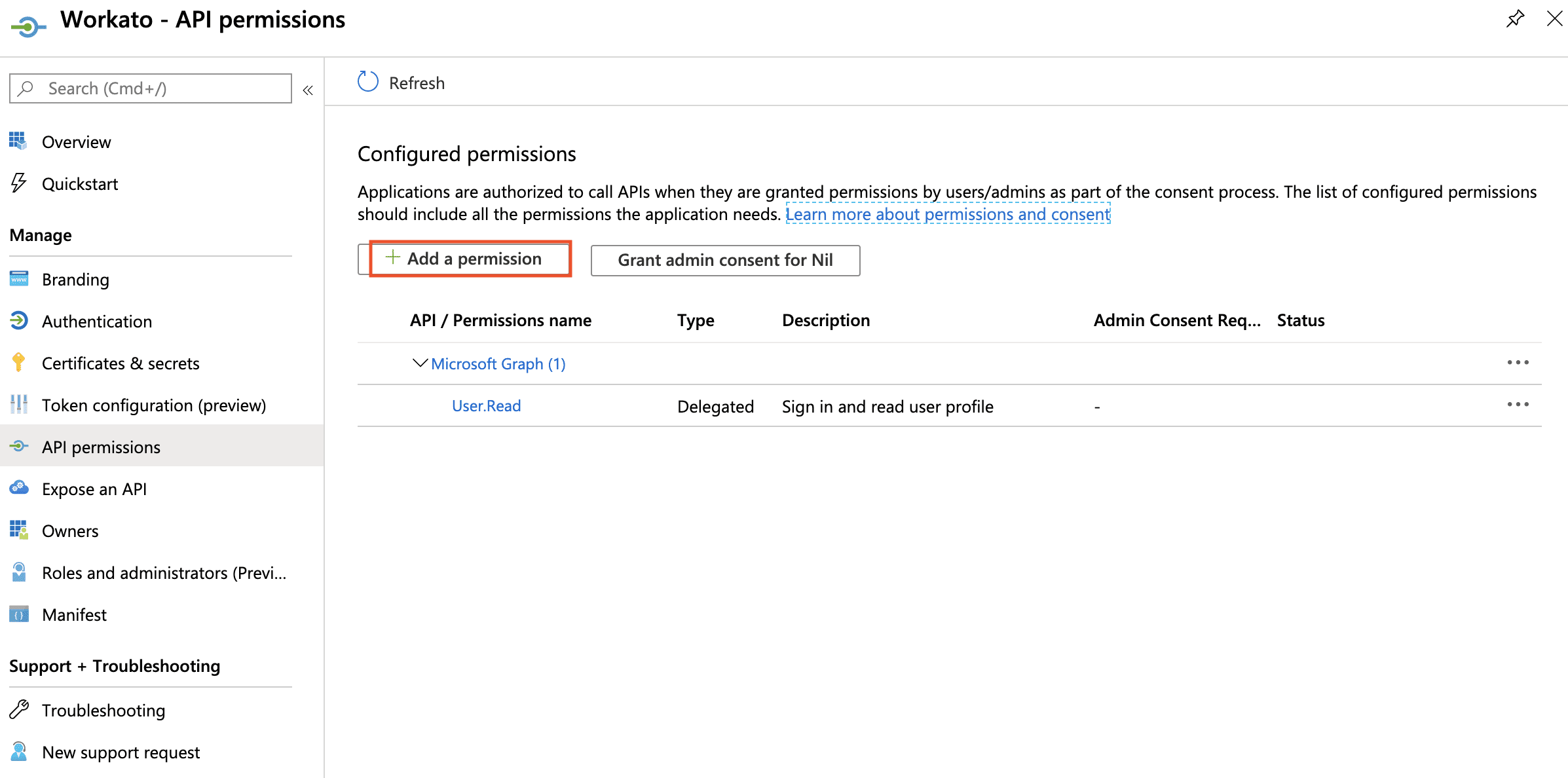The height and width of the screenshot is (778, 1568).
Task: Open the Quickstart menu item
Action: point(80,183)
